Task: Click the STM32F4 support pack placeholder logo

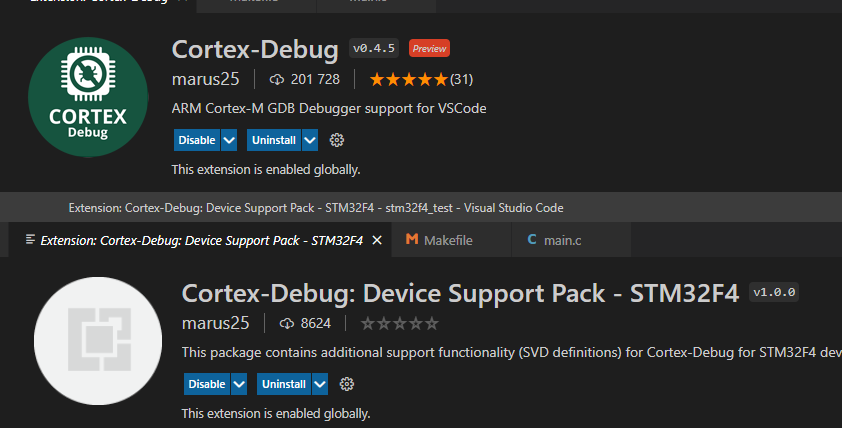Action: [98, 341]
